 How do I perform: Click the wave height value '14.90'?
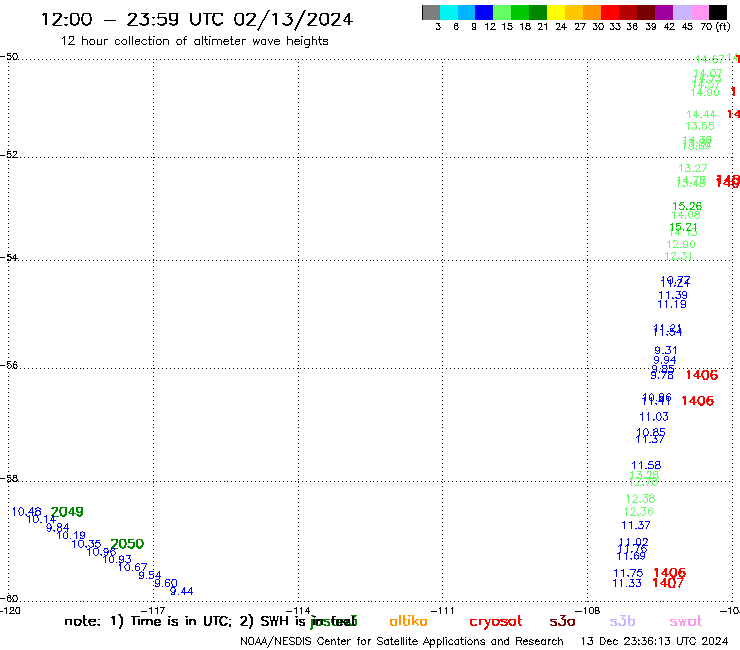pyautogui.click(x=705, y=93)
